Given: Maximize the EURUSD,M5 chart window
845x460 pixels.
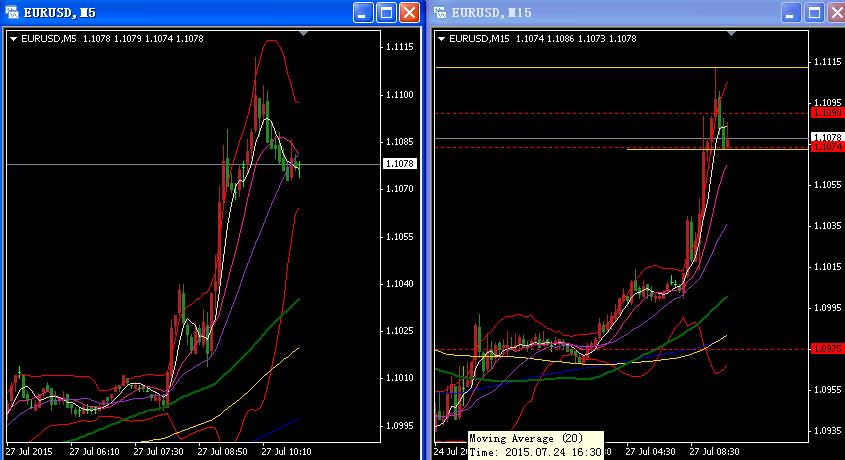Looking at the screenshot, I should tap(386, 12).
